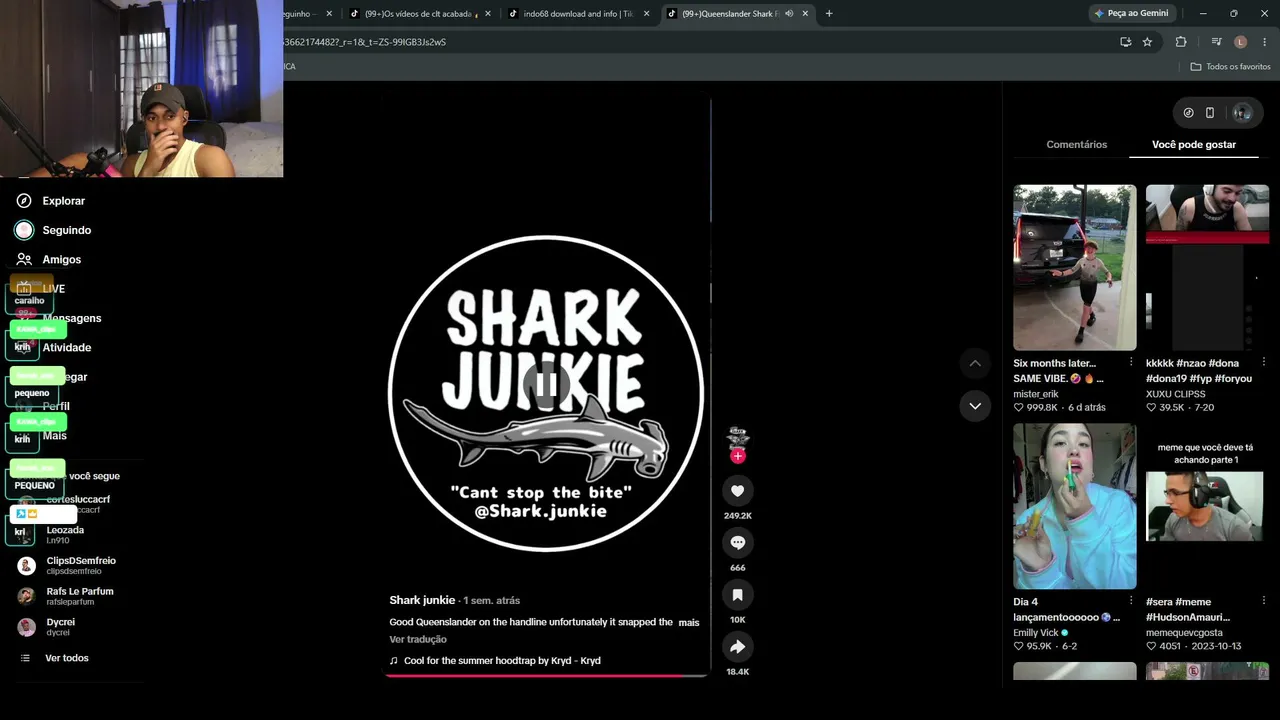The height and width of the screenshot is (720, 1280).
Task: Open the Leozada followed account
Action: pos(65,535)
